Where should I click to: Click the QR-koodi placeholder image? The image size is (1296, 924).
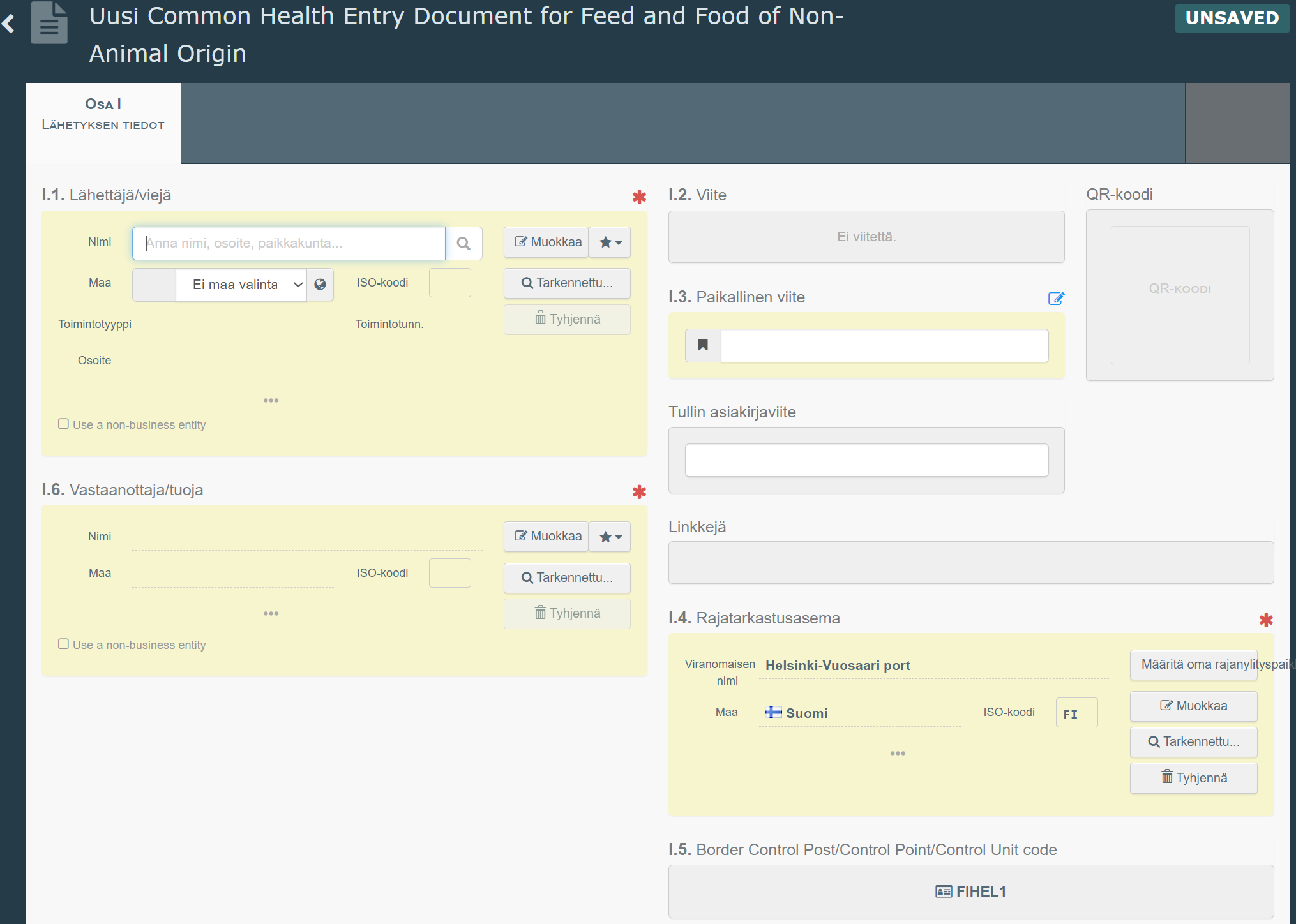pos(1180,295)
